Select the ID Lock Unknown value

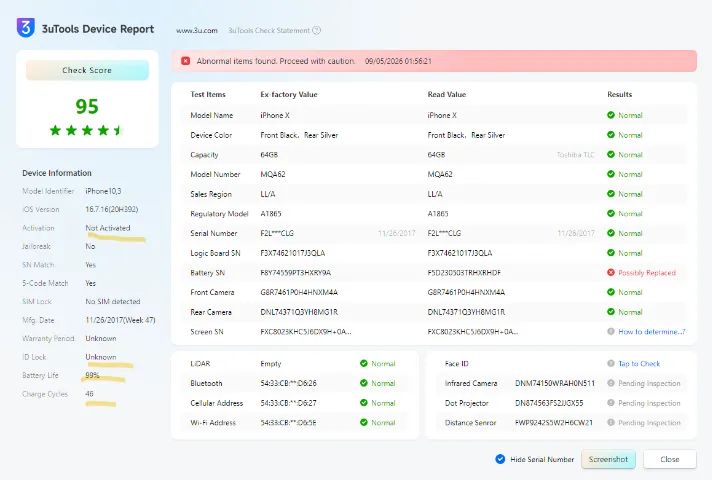pyautogui.click(x=101, y=357)
